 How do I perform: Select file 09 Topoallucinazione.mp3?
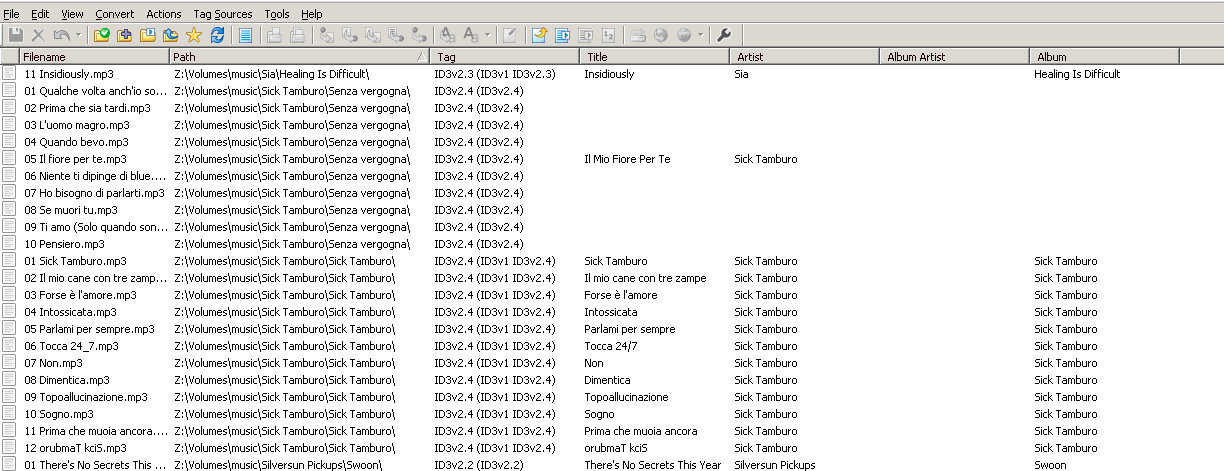pos(86,397)
